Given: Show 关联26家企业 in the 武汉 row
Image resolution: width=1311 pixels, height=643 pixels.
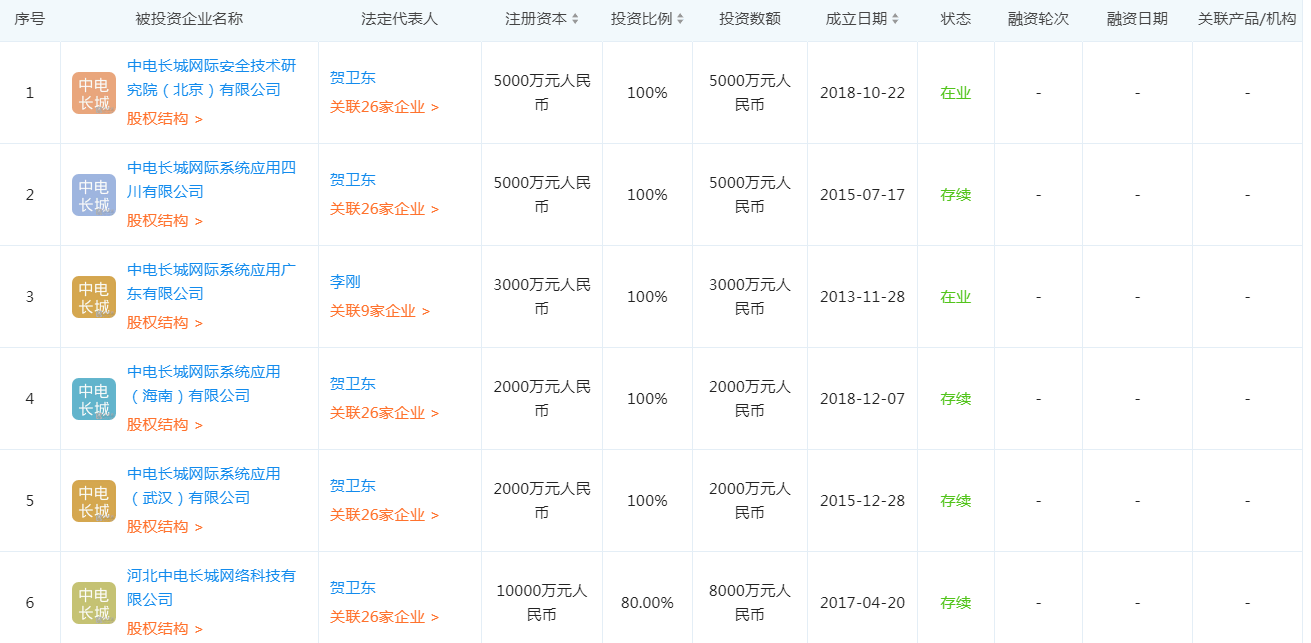Looking at the screenshot, I should (x=385, y=515).
